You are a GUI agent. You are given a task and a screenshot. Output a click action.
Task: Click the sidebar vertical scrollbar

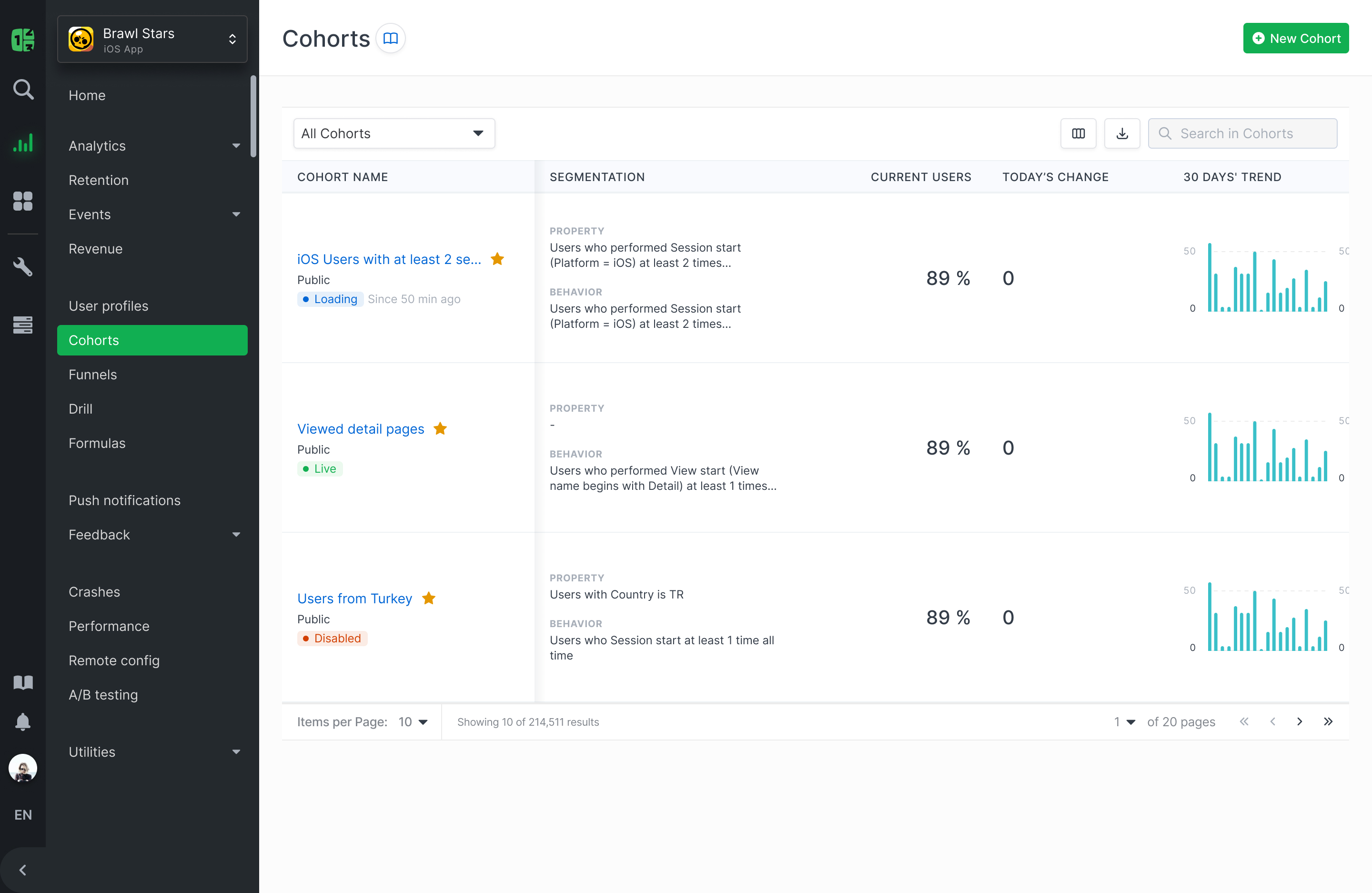tap(253, 115)
